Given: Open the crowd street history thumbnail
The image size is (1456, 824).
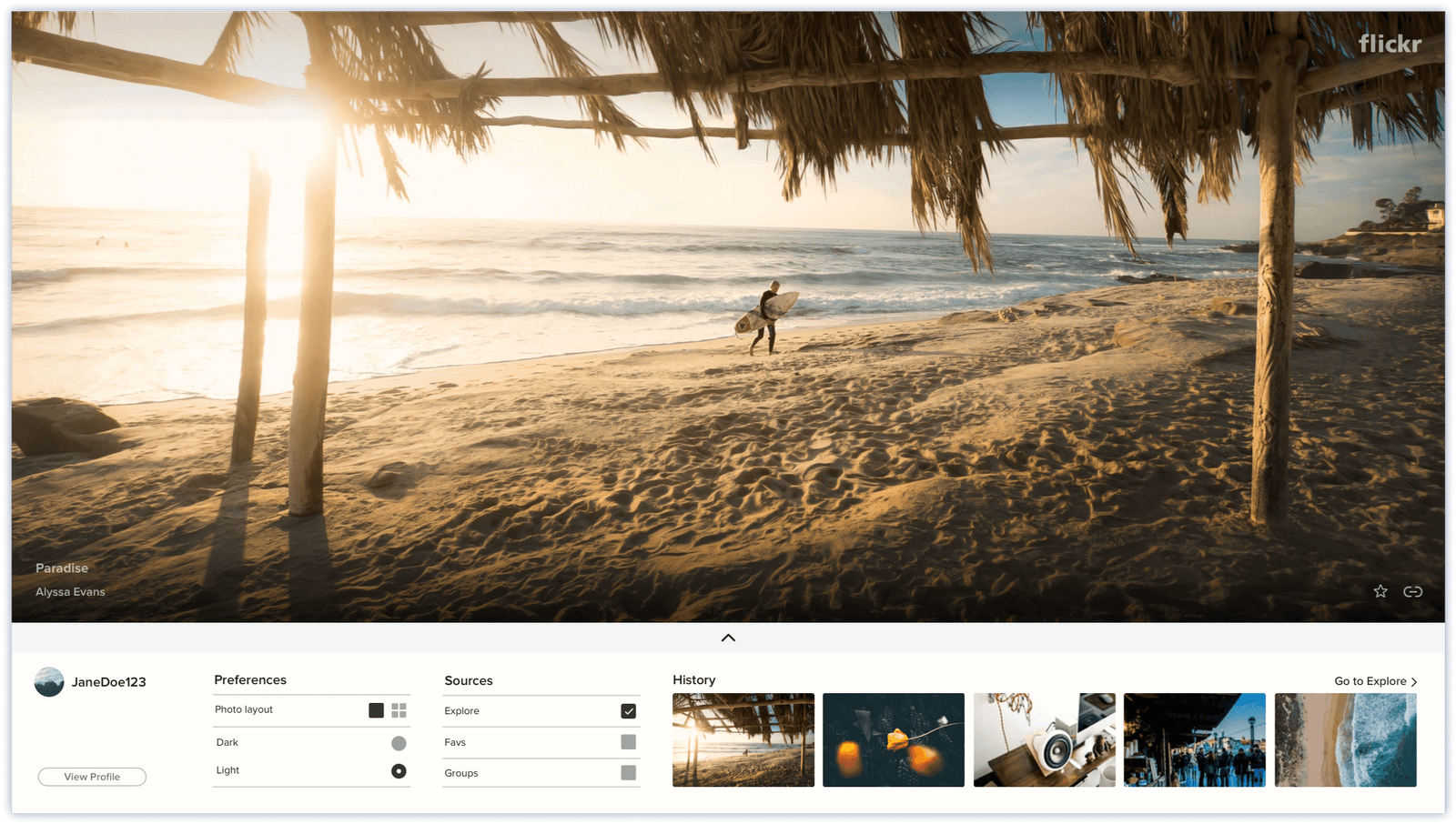Looking at the screenshot, I should click(1195, 739).
